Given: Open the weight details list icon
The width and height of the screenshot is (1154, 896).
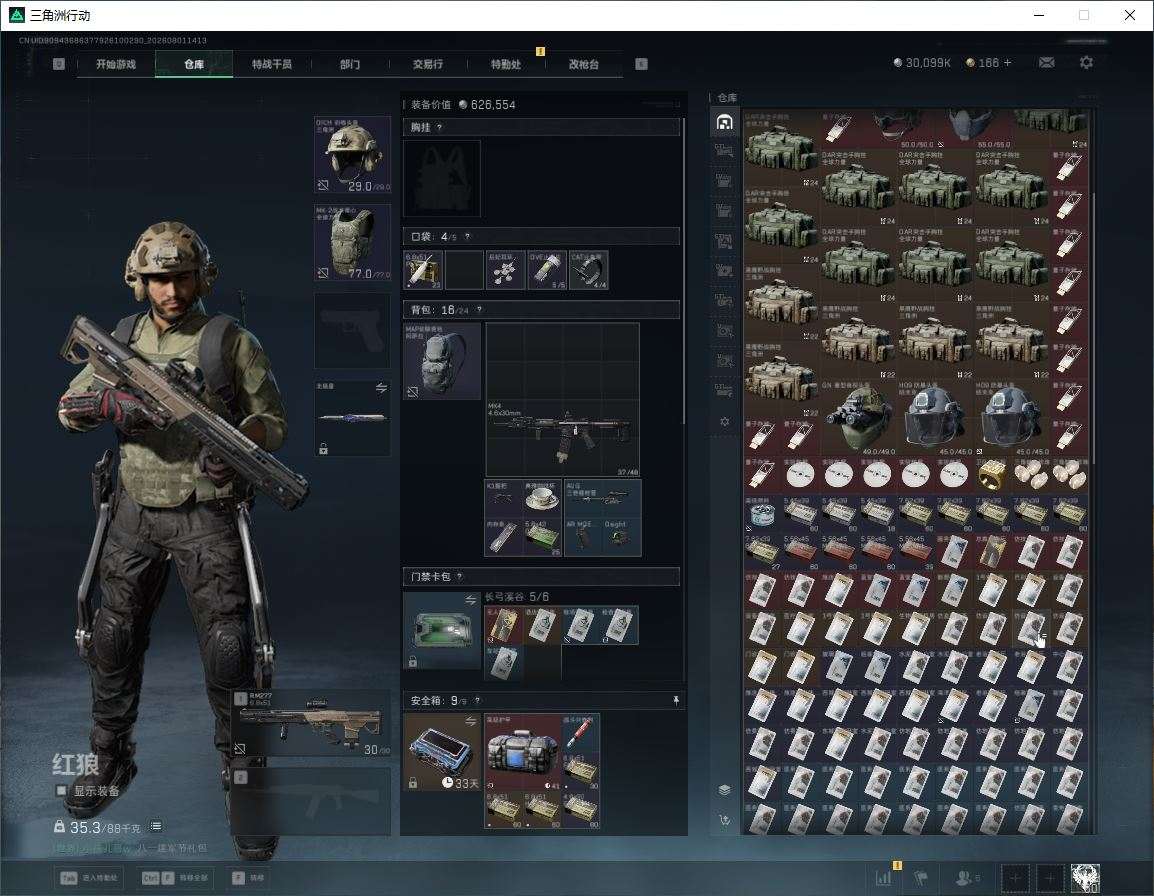Looking at the screenshot, I should [x=156, y=826].
